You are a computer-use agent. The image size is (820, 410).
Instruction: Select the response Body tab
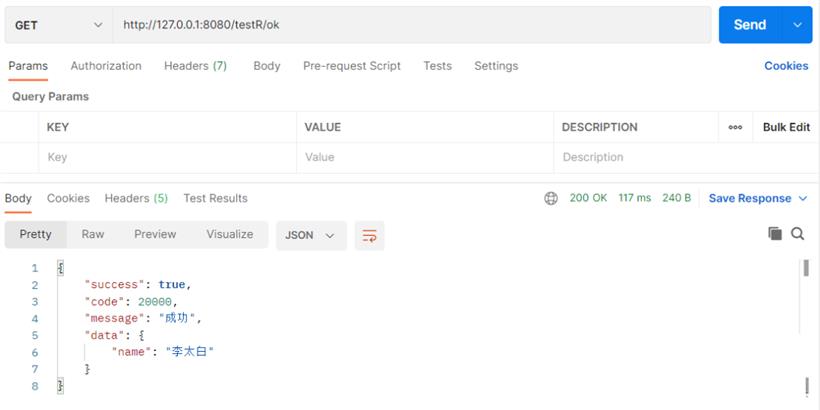18,198
